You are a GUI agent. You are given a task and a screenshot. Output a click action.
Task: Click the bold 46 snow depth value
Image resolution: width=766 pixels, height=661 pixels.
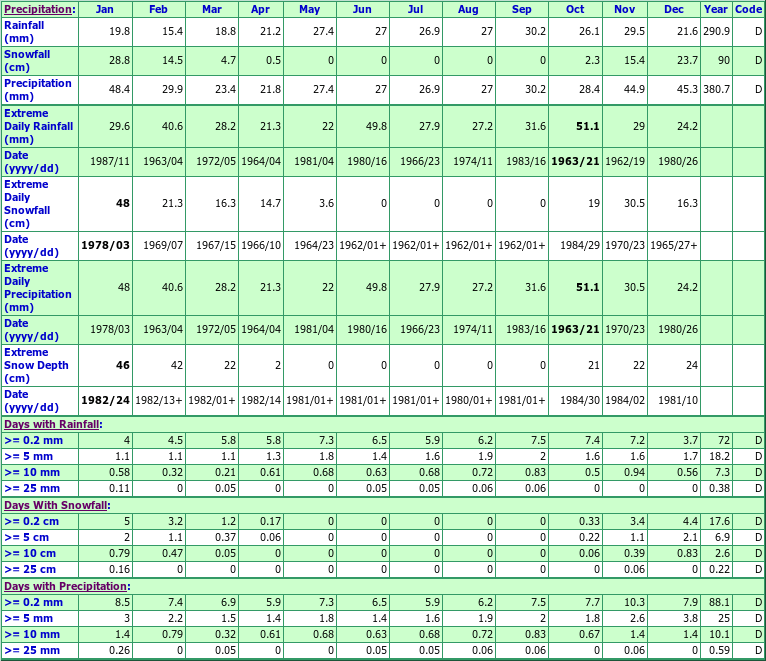(x=123, y=365)
